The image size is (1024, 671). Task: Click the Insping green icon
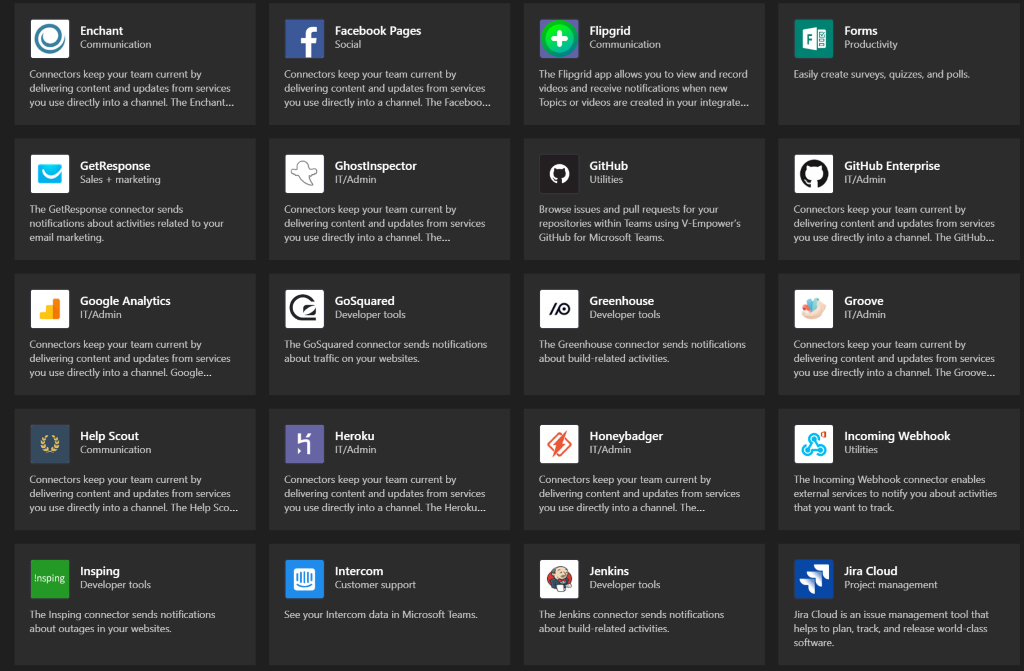[50, 579]
